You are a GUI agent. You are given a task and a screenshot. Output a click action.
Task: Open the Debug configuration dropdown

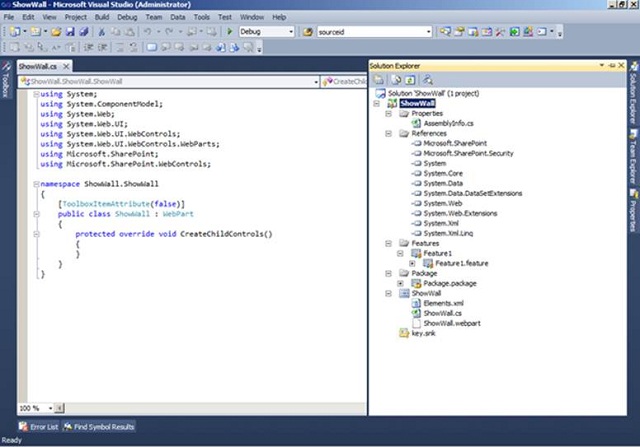291,32
